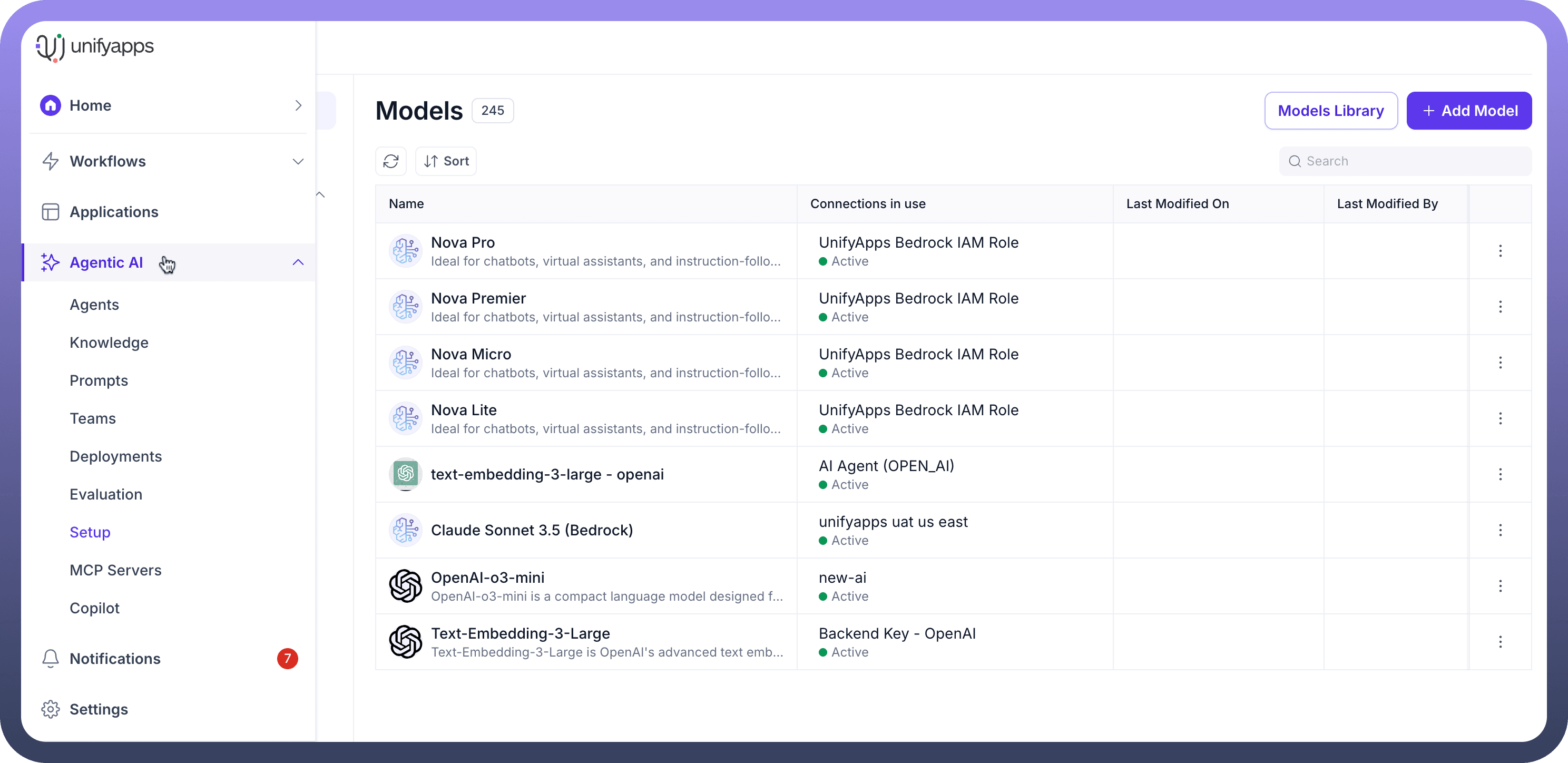1568x763 pixels.
Task: Open the three-dot menu for OpenAI-o3-mini
Action: pyautogui.click(x=1500, y=586)
